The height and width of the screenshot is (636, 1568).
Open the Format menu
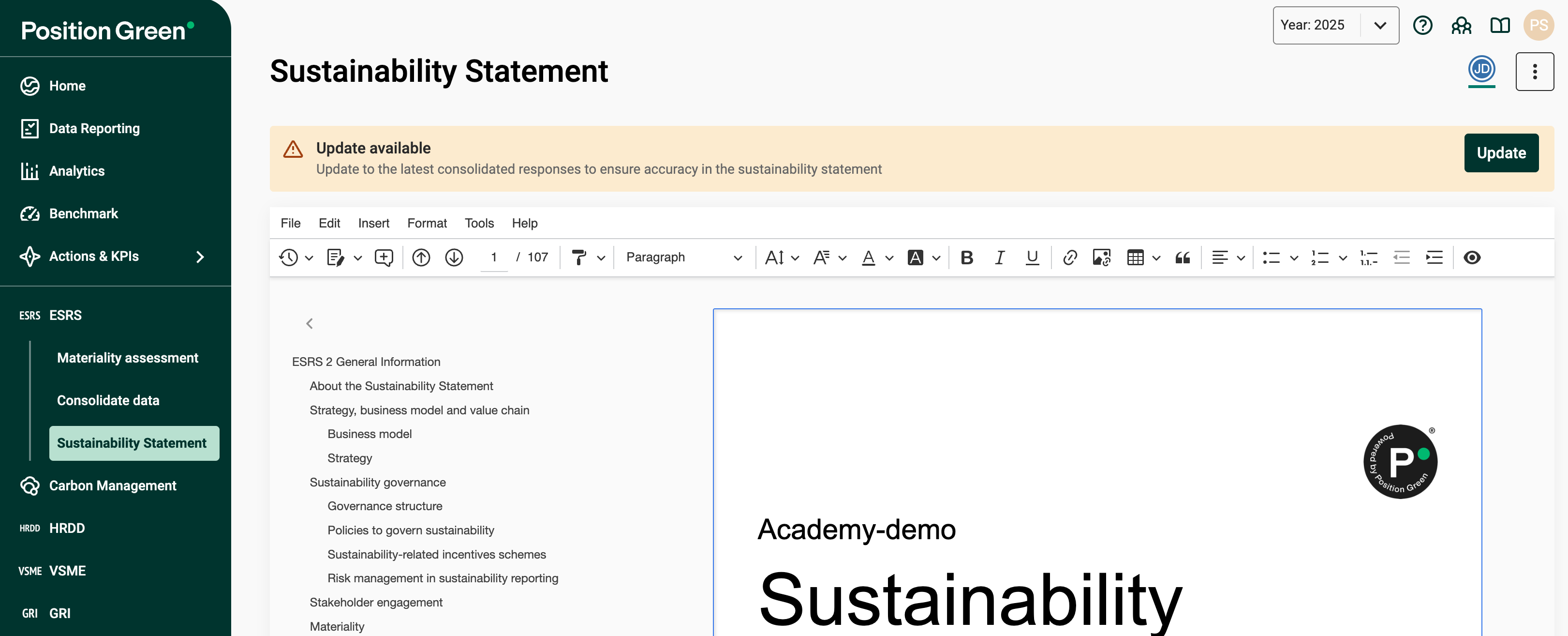(x=427, y=224)
